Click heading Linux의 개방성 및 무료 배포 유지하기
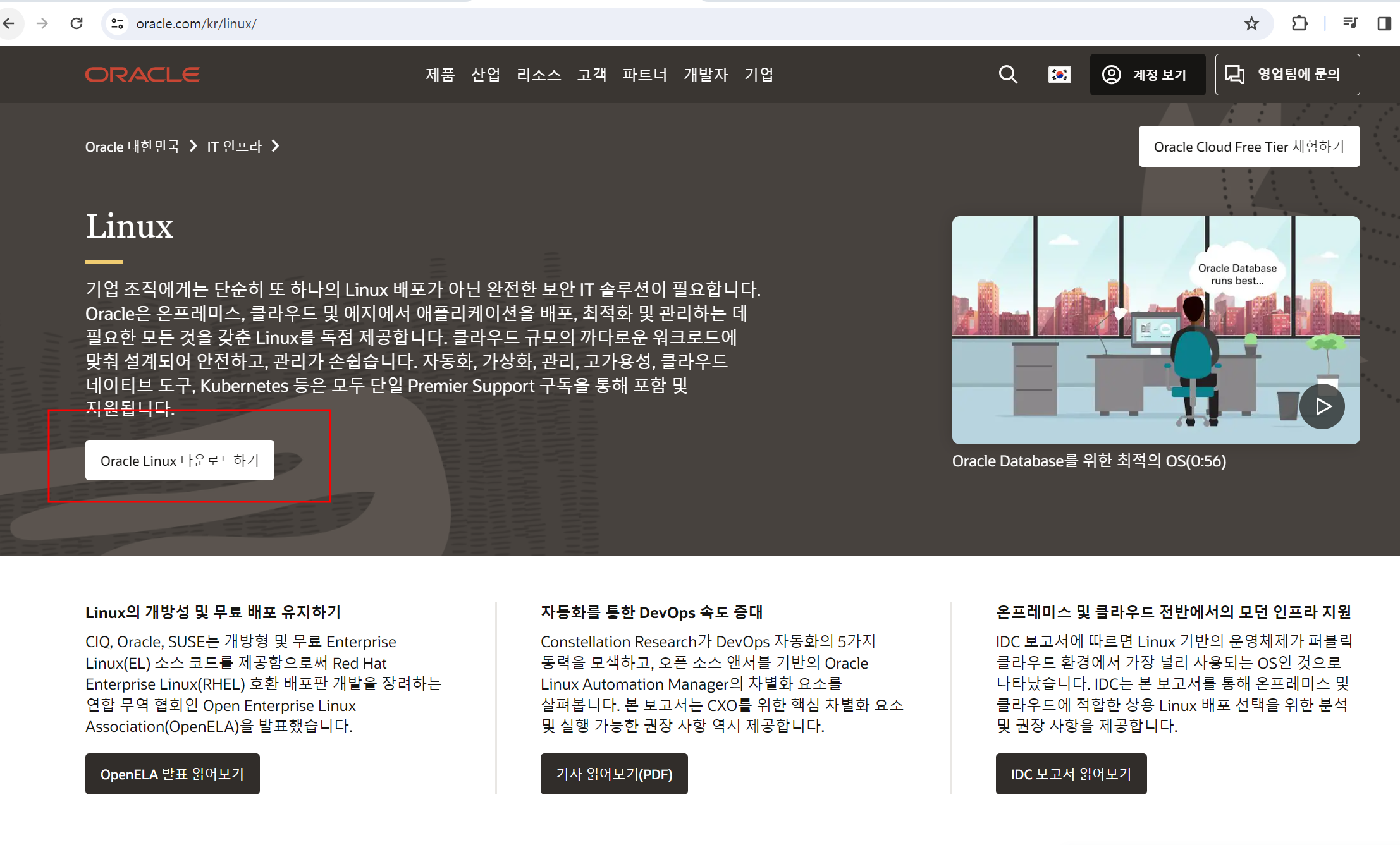 pyautogui.click(x=213, y=612)
